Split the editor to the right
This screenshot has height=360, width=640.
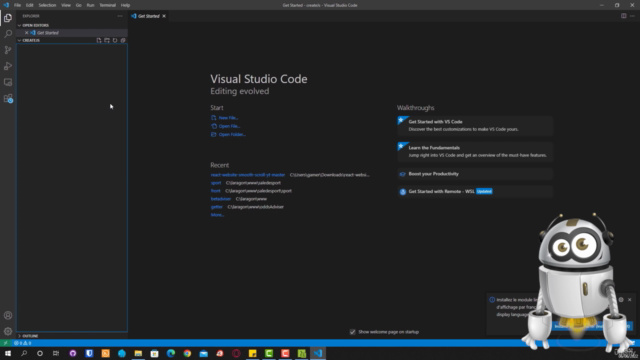(624, 16)
